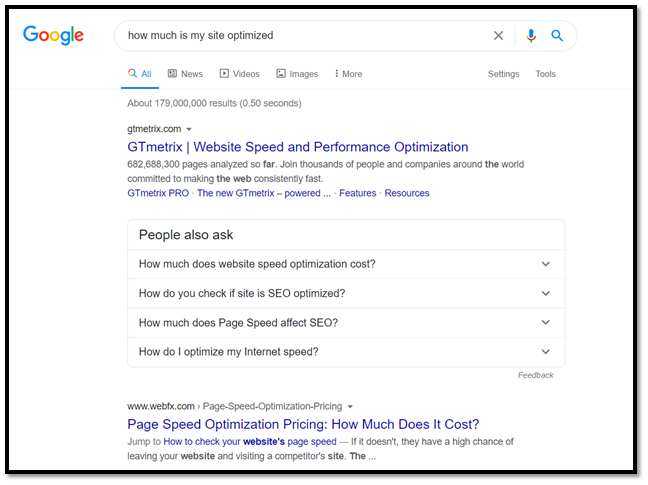Clear the search query with X
Viewport: 648px width, 485px height.
(498, 36)
